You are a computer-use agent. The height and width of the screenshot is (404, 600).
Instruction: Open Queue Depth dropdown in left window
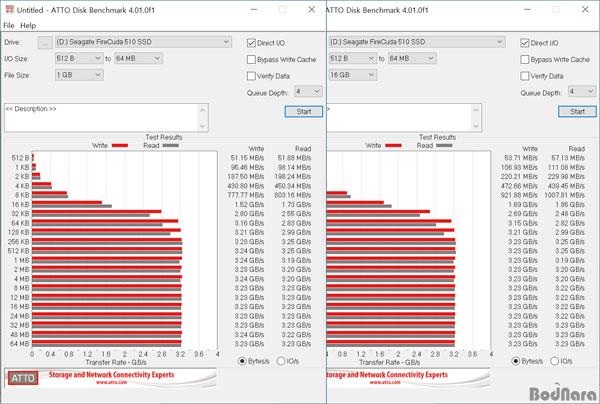pos(308,91)
